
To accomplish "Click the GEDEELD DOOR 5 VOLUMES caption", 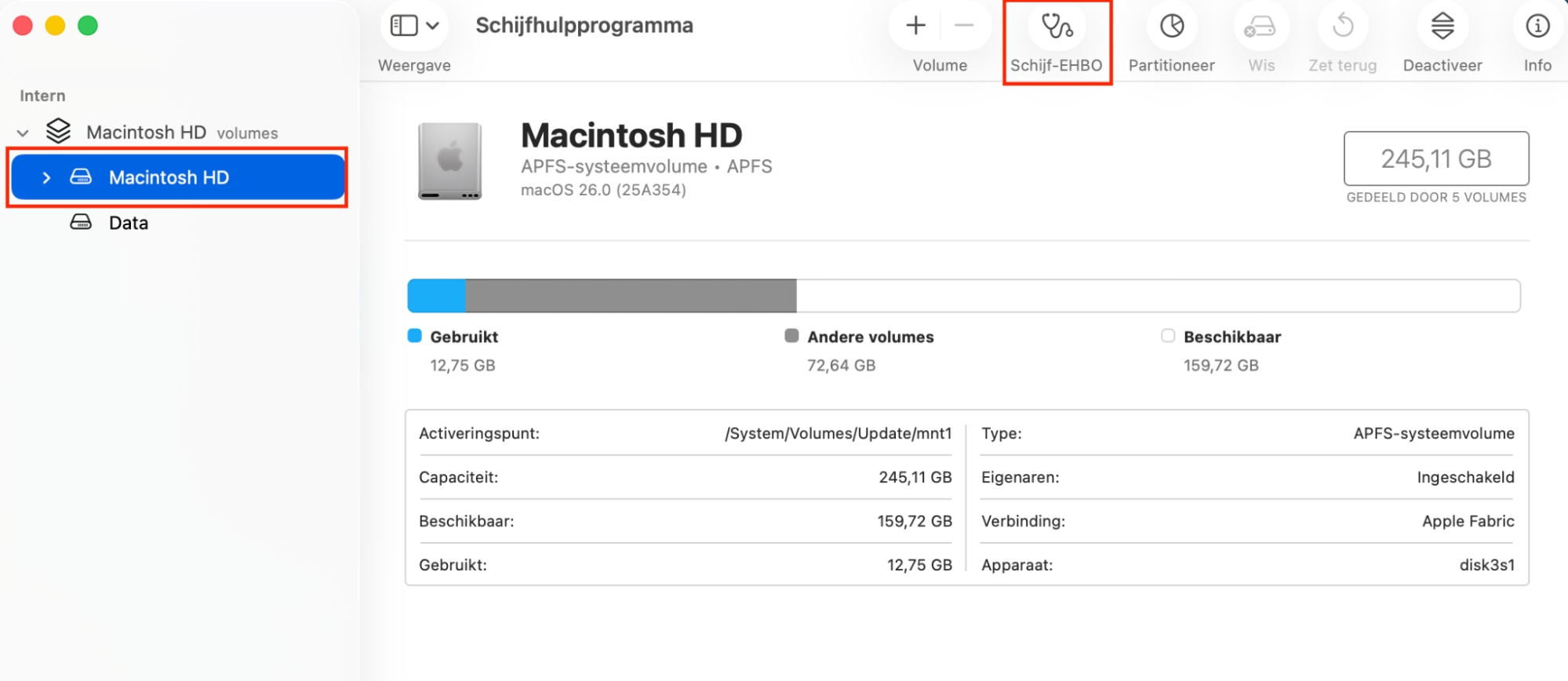I will [1436, 197].
